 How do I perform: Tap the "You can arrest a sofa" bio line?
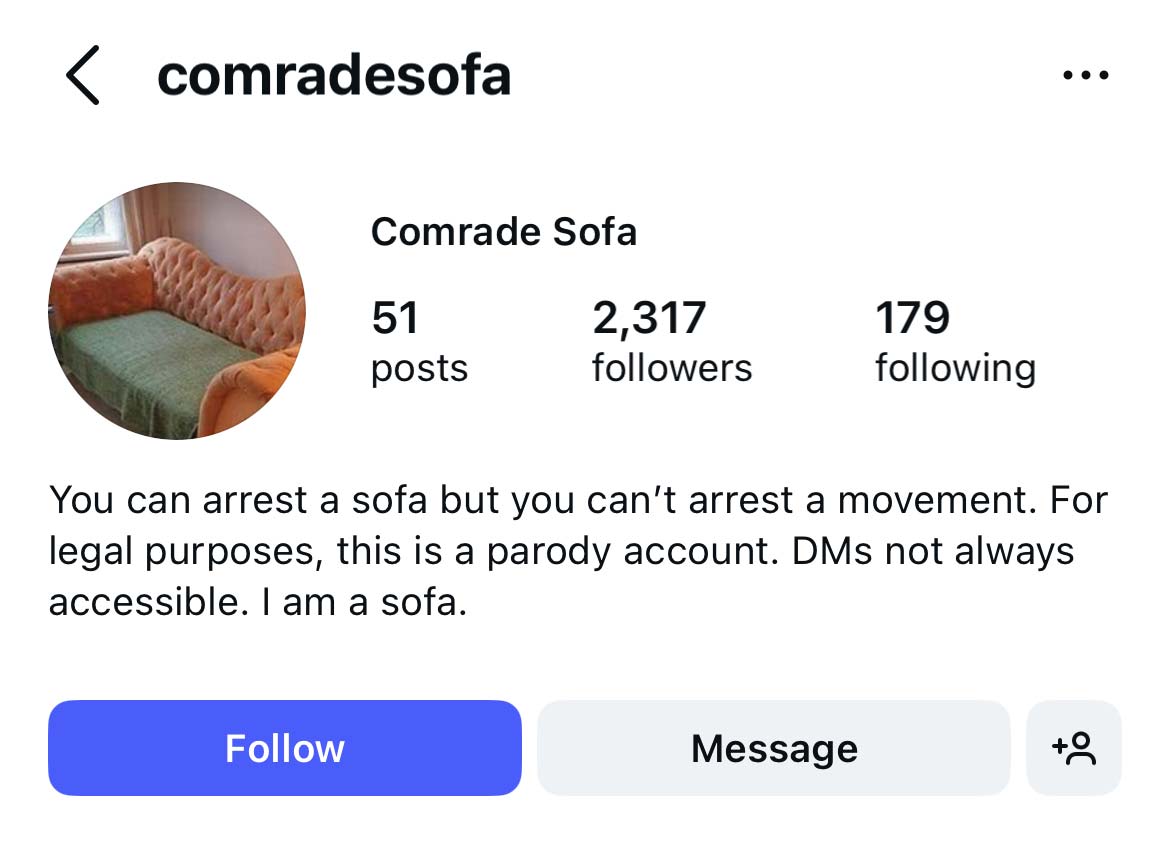pyautogui.click(x=278, y=500)
